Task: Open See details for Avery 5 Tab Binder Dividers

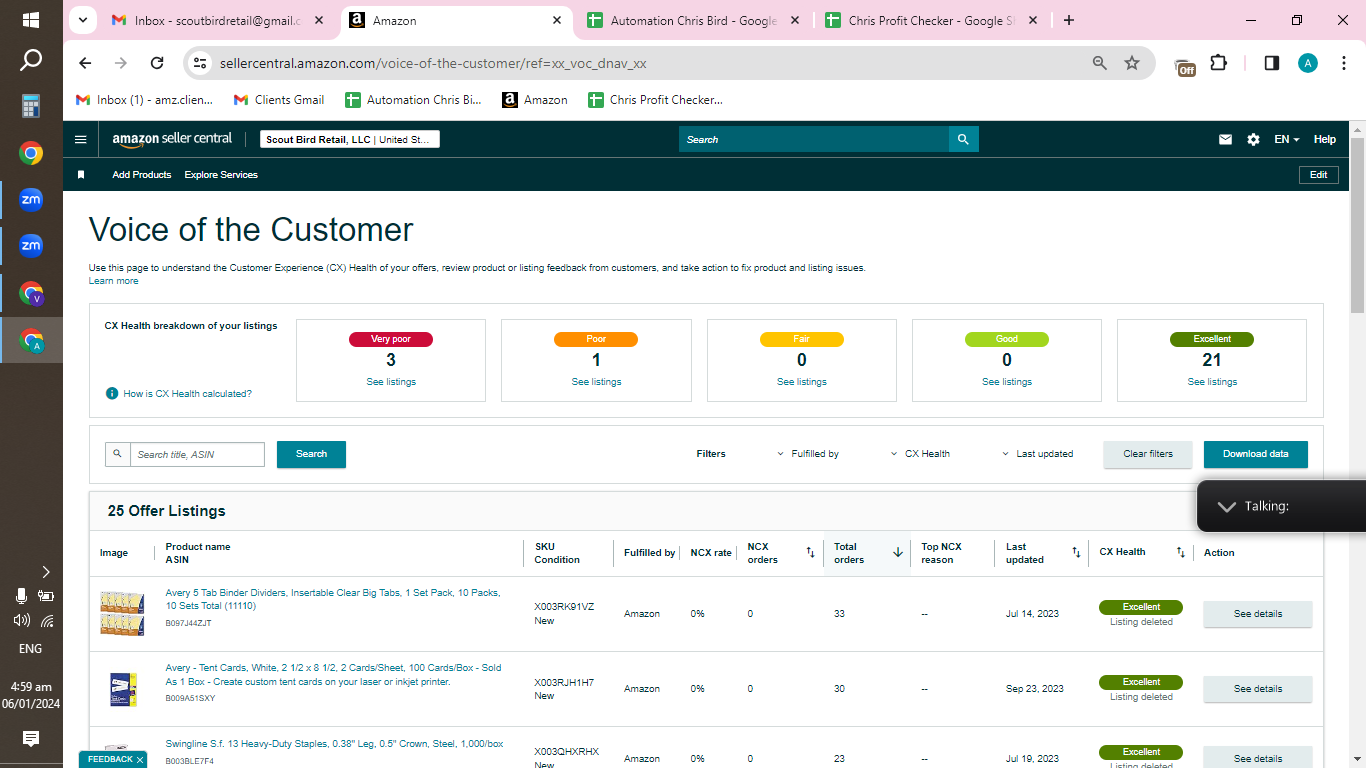Action: pos(1258,614)
